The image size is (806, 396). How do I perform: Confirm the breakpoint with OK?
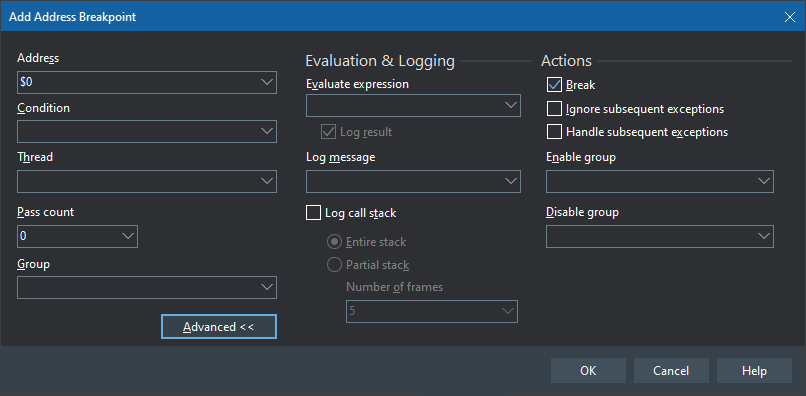588,371
